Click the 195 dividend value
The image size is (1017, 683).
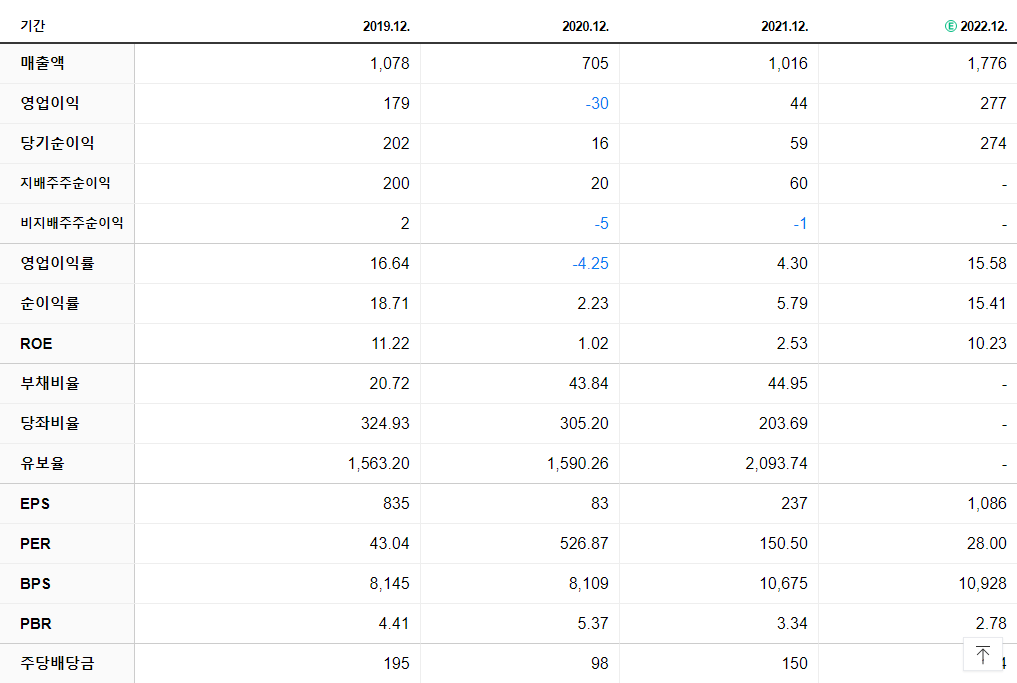[396, 664]
